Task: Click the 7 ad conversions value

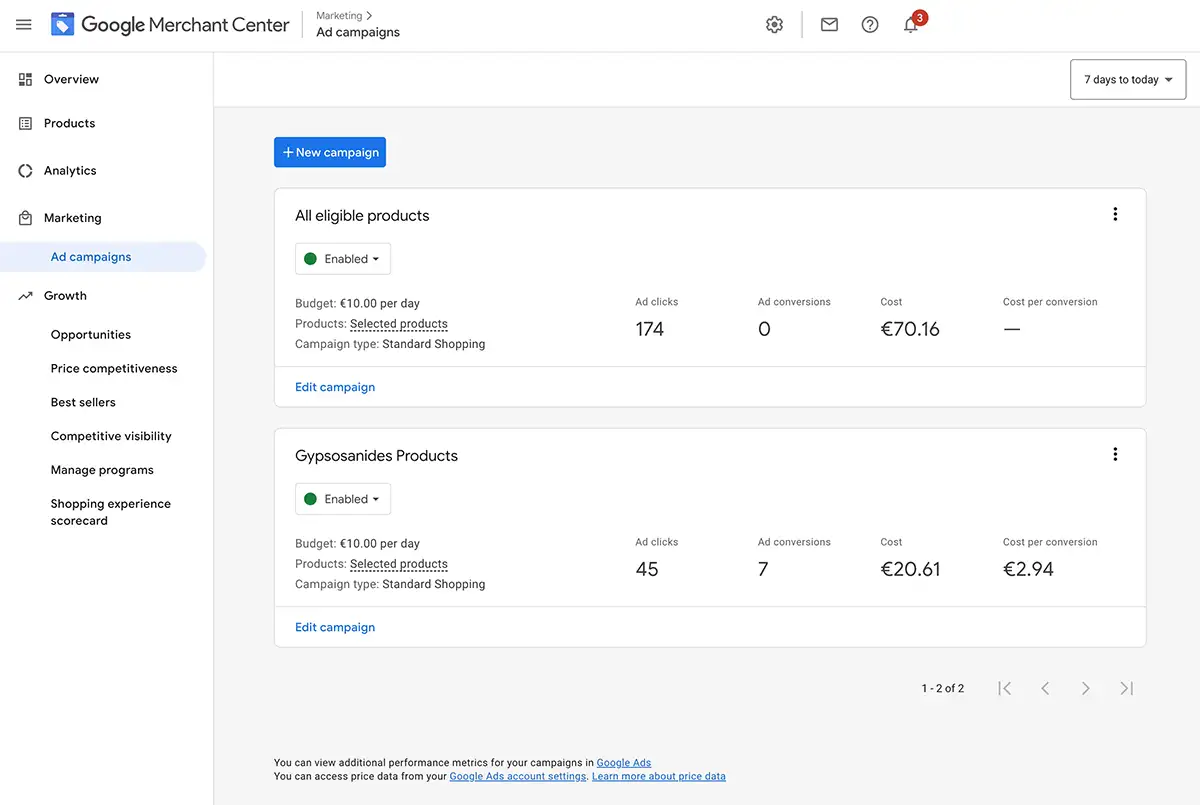Action: point(763,569)
